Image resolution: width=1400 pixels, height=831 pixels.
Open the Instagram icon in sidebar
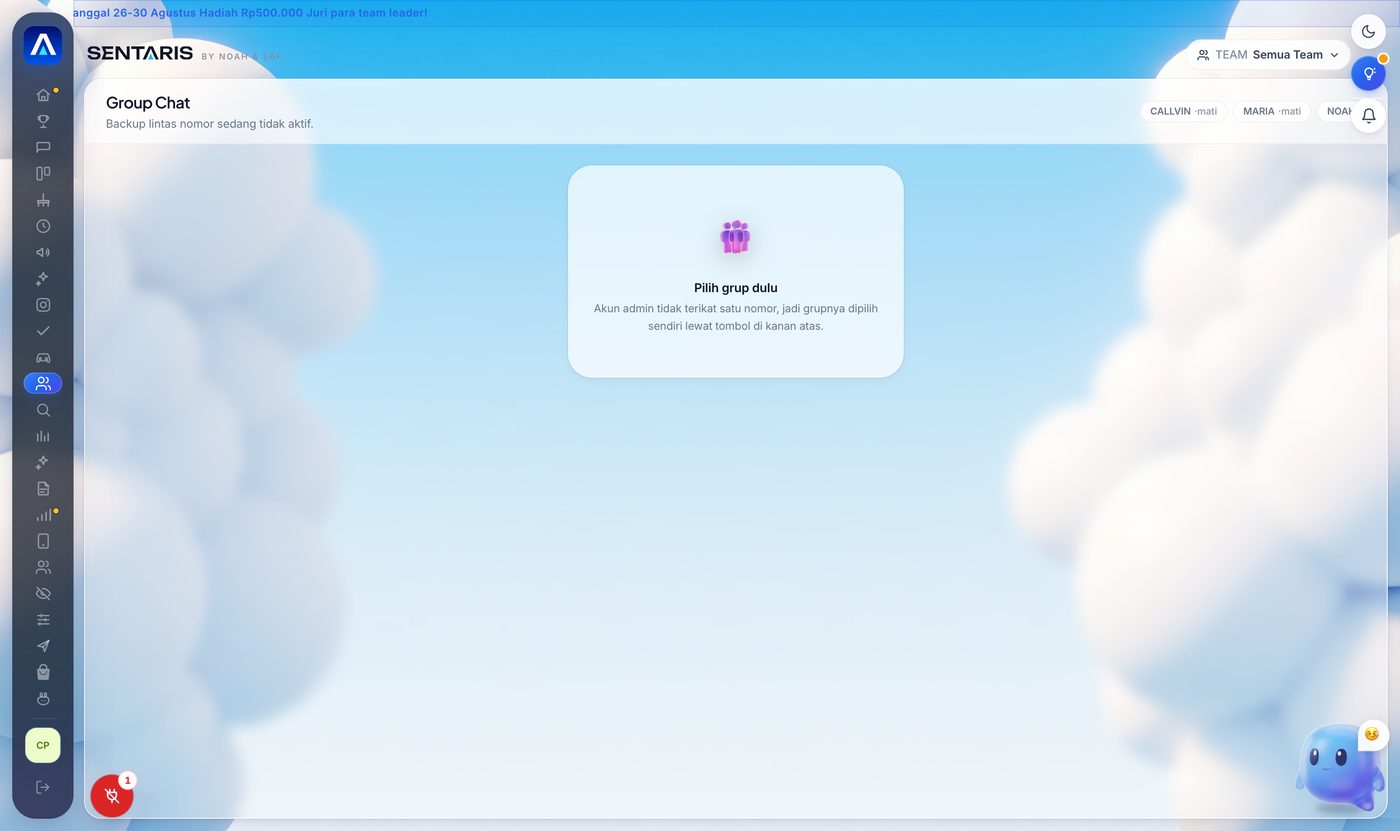43,305
